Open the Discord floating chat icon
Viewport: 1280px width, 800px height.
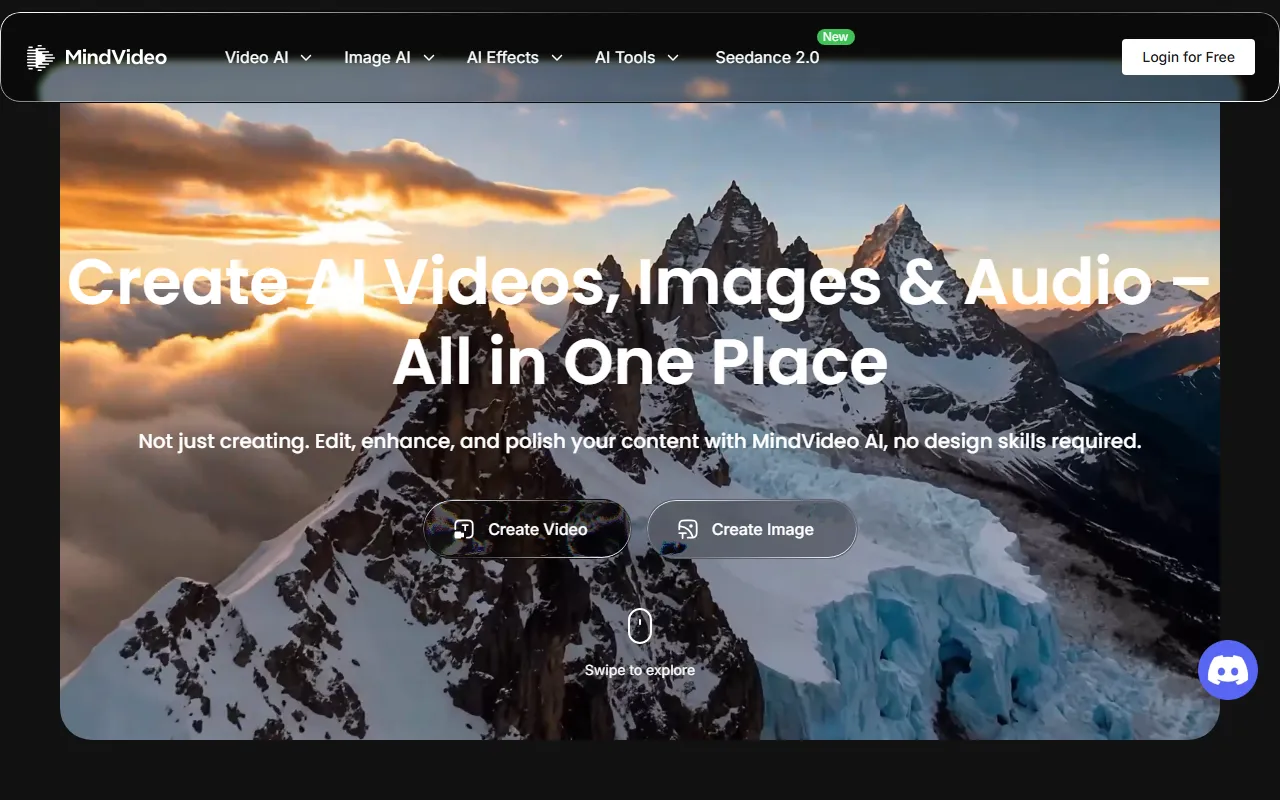(x=1228, y=670)
